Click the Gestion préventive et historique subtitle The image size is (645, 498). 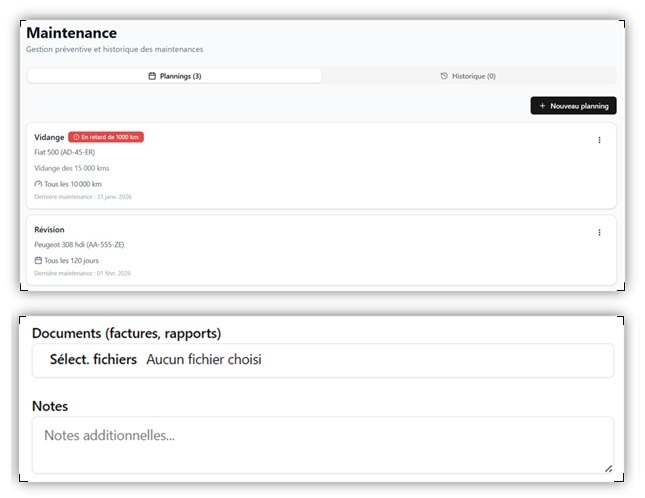114,49
